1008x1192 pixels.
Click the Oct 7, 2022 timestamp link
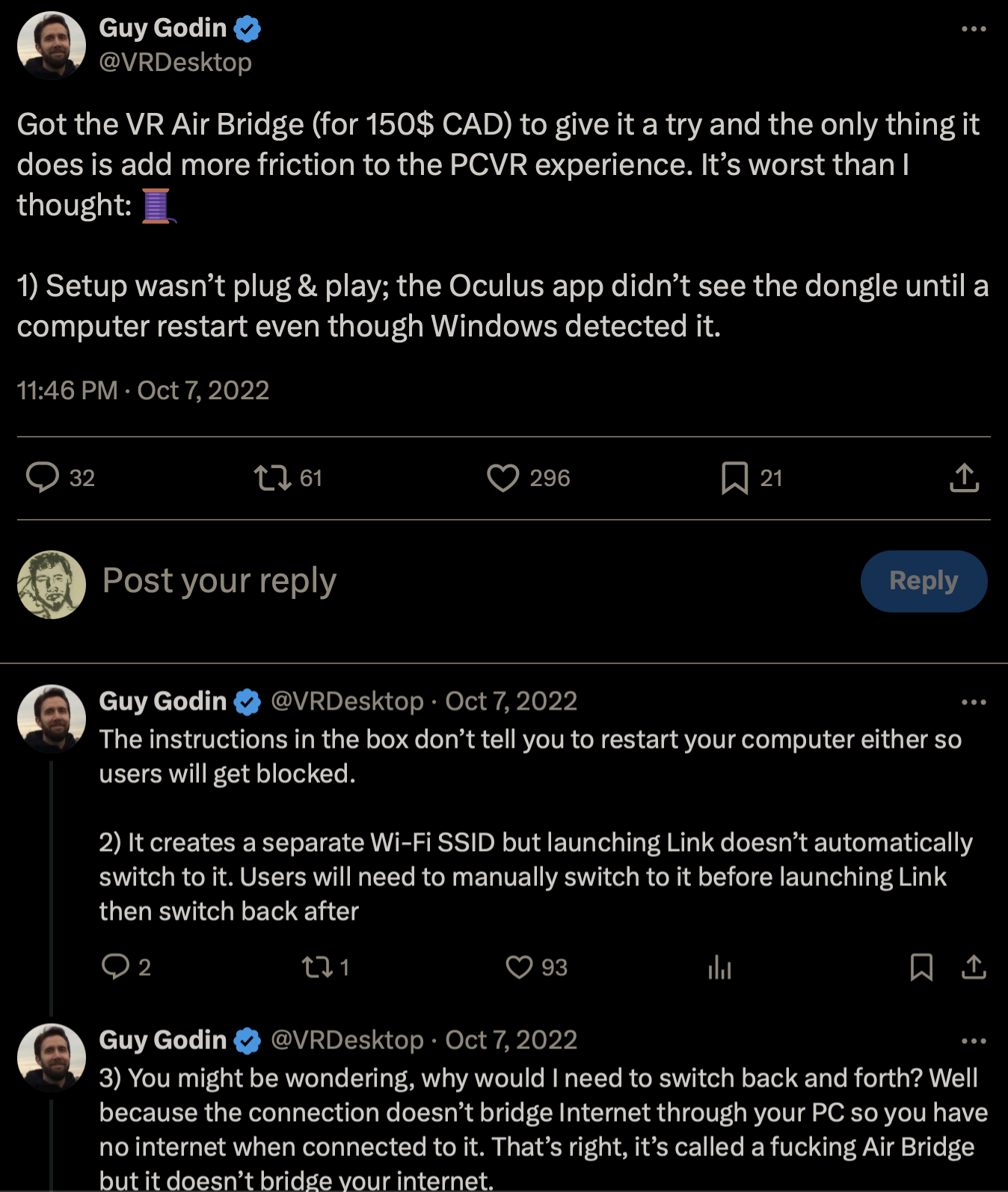coord(203,390)
